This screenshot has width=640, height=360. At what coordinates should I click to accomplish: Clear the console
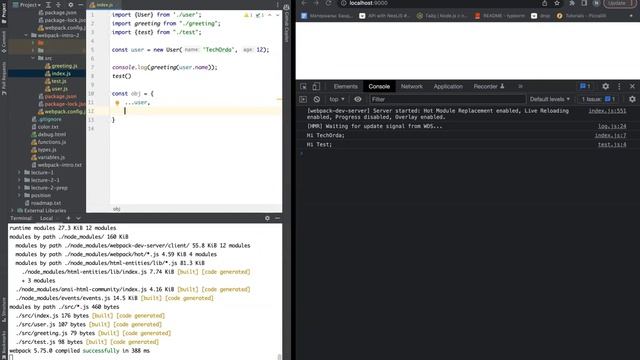click(x=317, y=99)
